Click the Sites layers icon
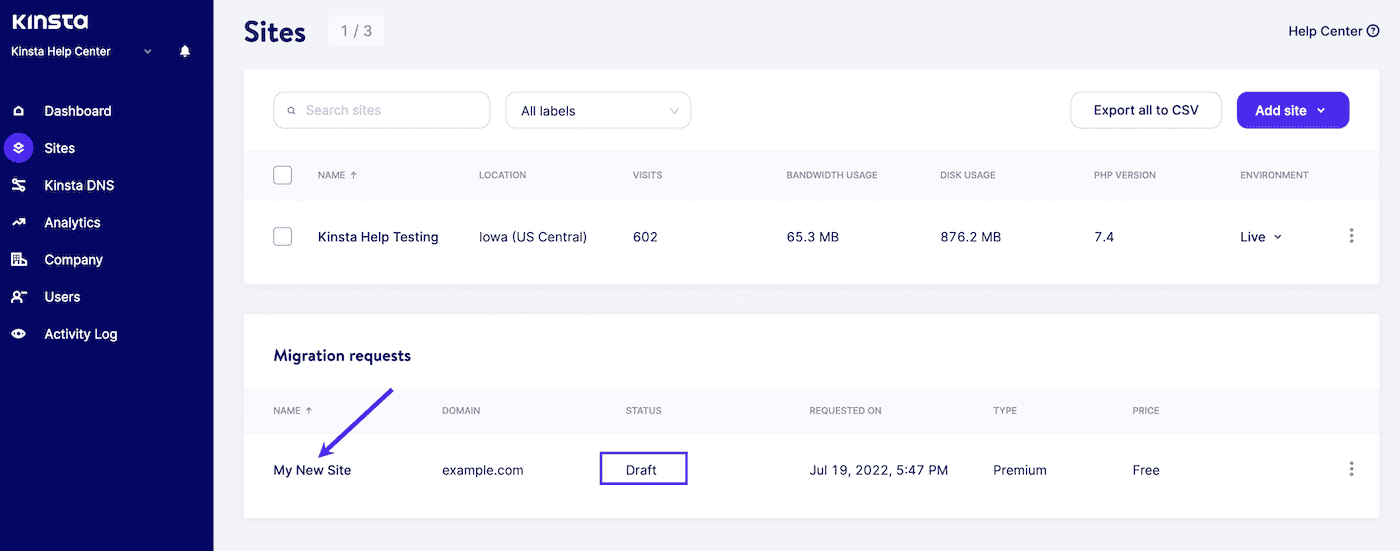Image resolution: width=1400 pixels, height=551 pixels. pos(19,148)
